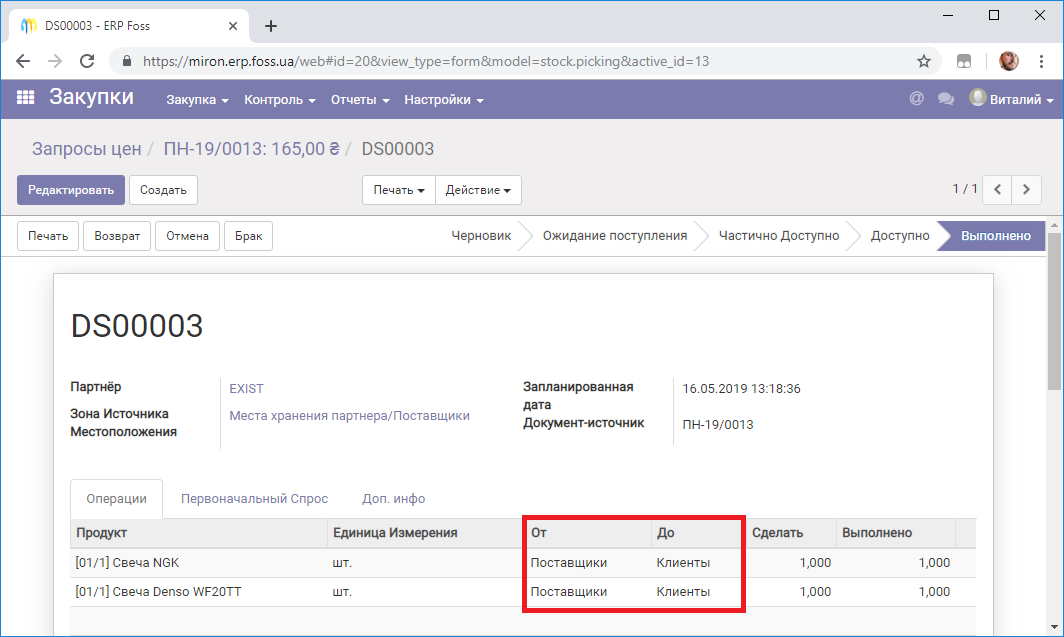Click the Печать button next to Возврат
Viewport: 1064px width, 637px height.
(x=48, y=236)
